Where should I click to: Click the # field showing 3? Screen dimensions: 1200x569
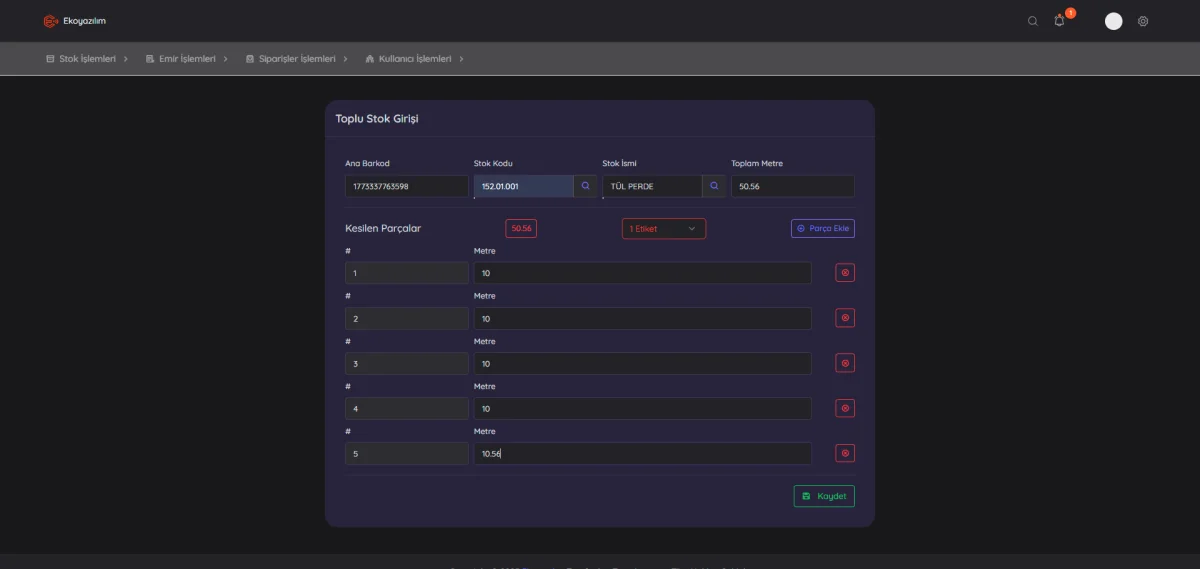407,363
